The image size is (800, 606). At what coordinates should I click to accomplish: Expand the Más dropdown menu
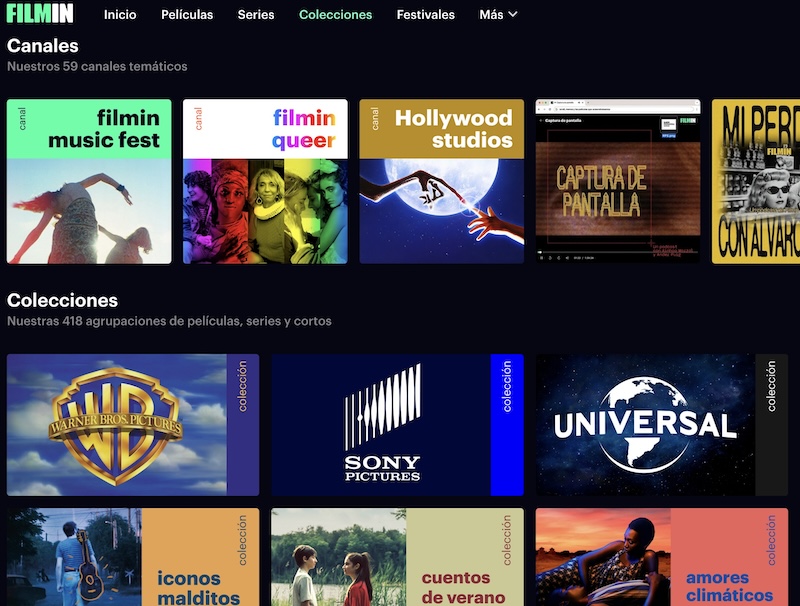498,15
